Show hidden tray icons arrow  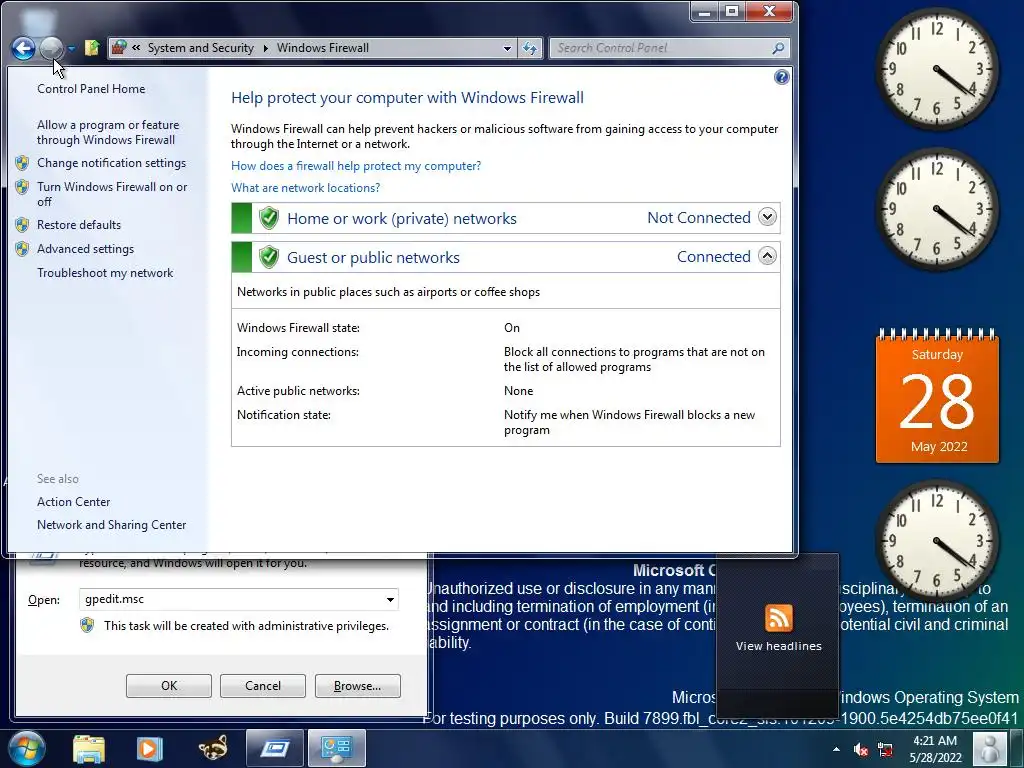[836, 749]
